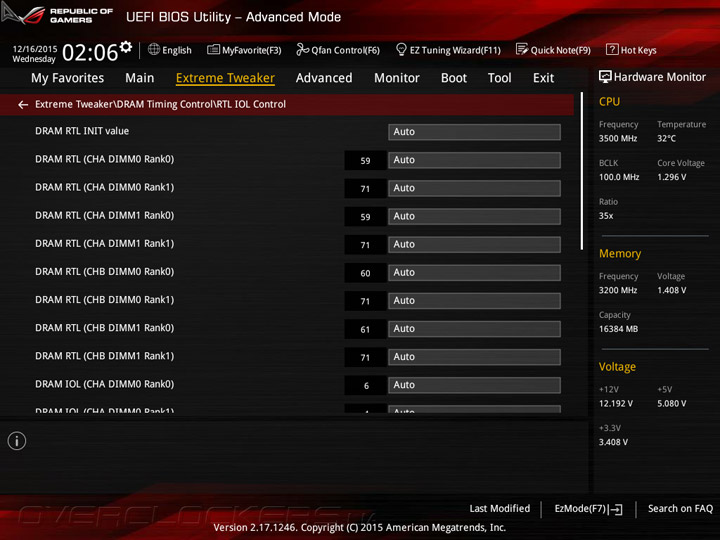Click the settings list scrollbar
Image resolution: width=720 pixels, height=540 pixels.
[x=582, y=171]
